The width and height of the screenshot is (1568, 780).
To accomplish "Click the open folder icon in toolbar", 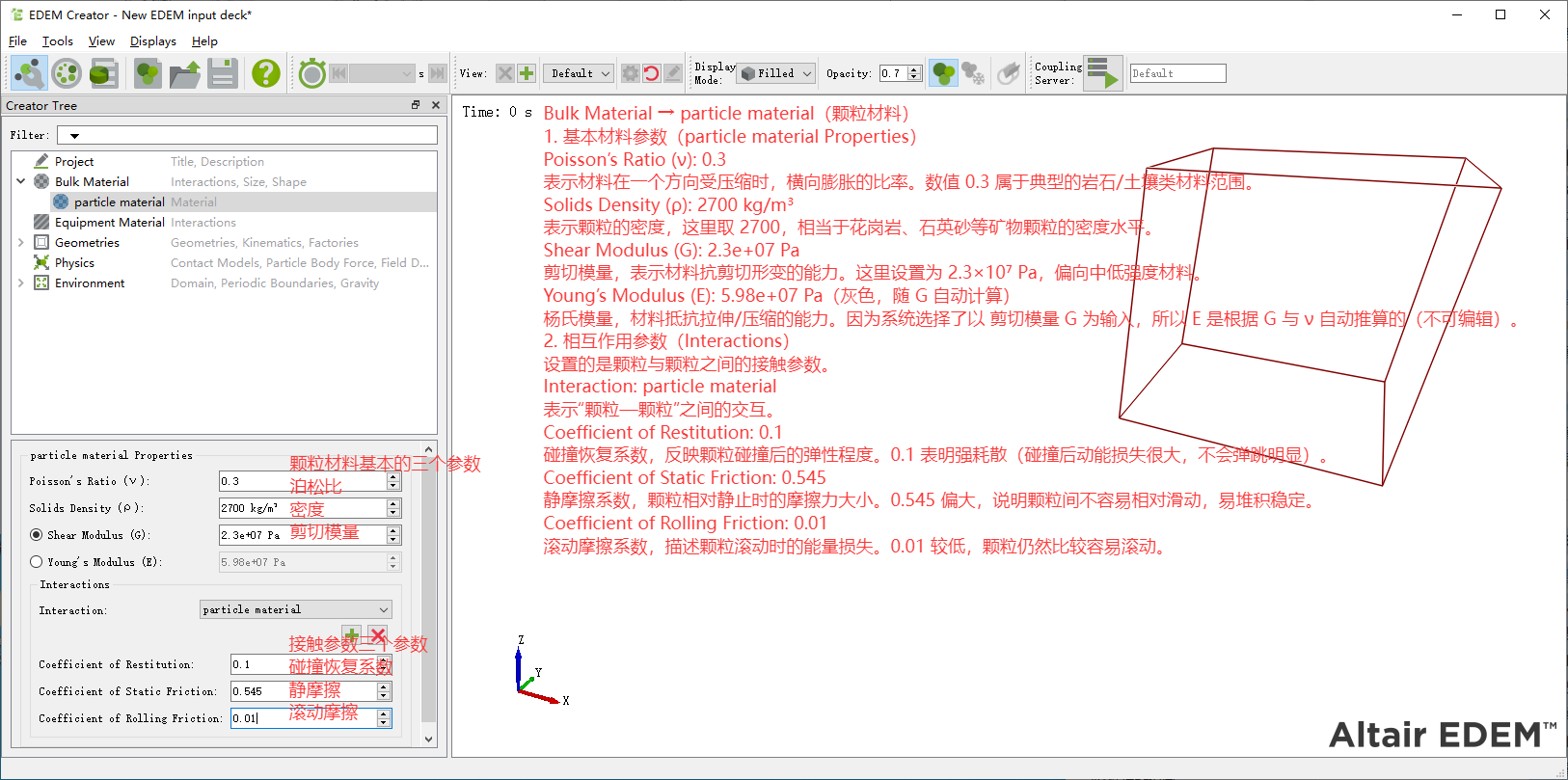I will [185, 73].
